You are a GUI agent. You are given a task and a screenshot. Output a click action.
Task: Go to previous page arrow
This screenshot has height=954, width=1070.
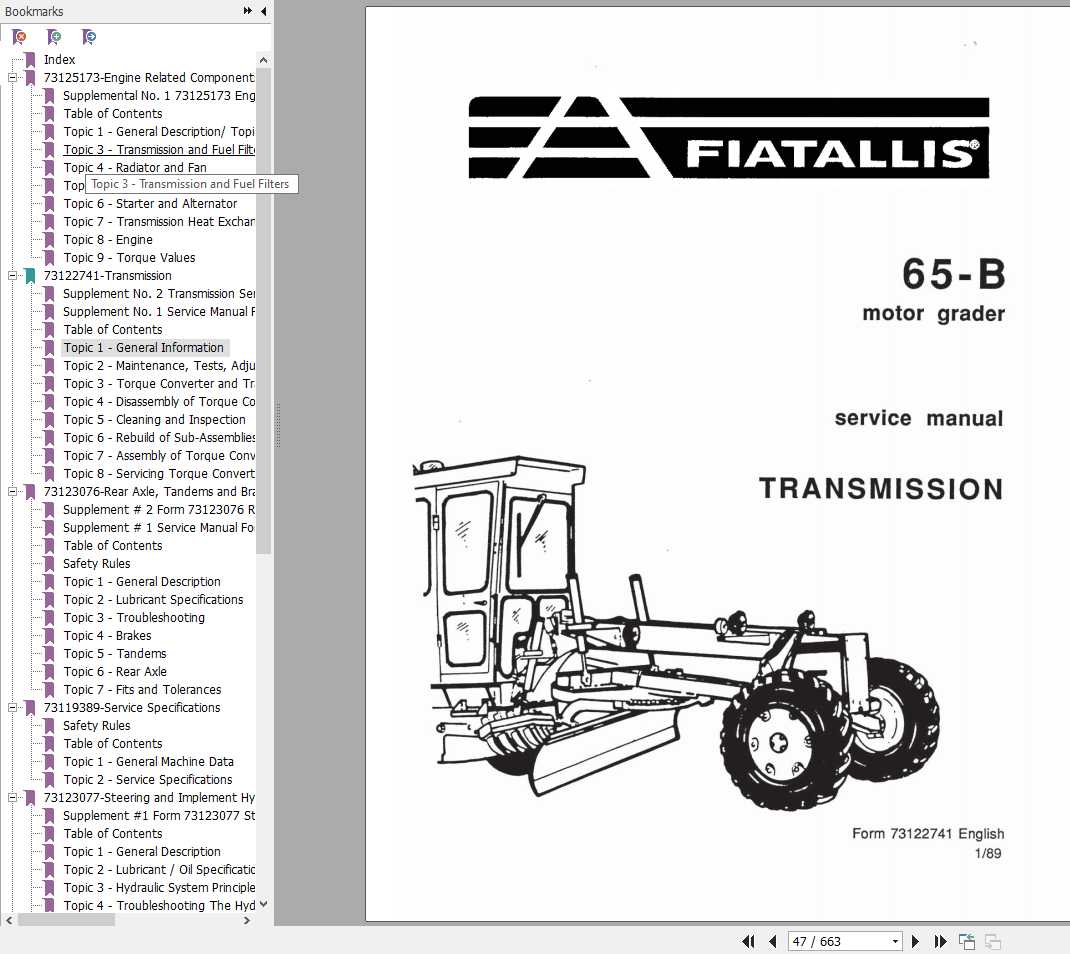(x=772, y=942)
